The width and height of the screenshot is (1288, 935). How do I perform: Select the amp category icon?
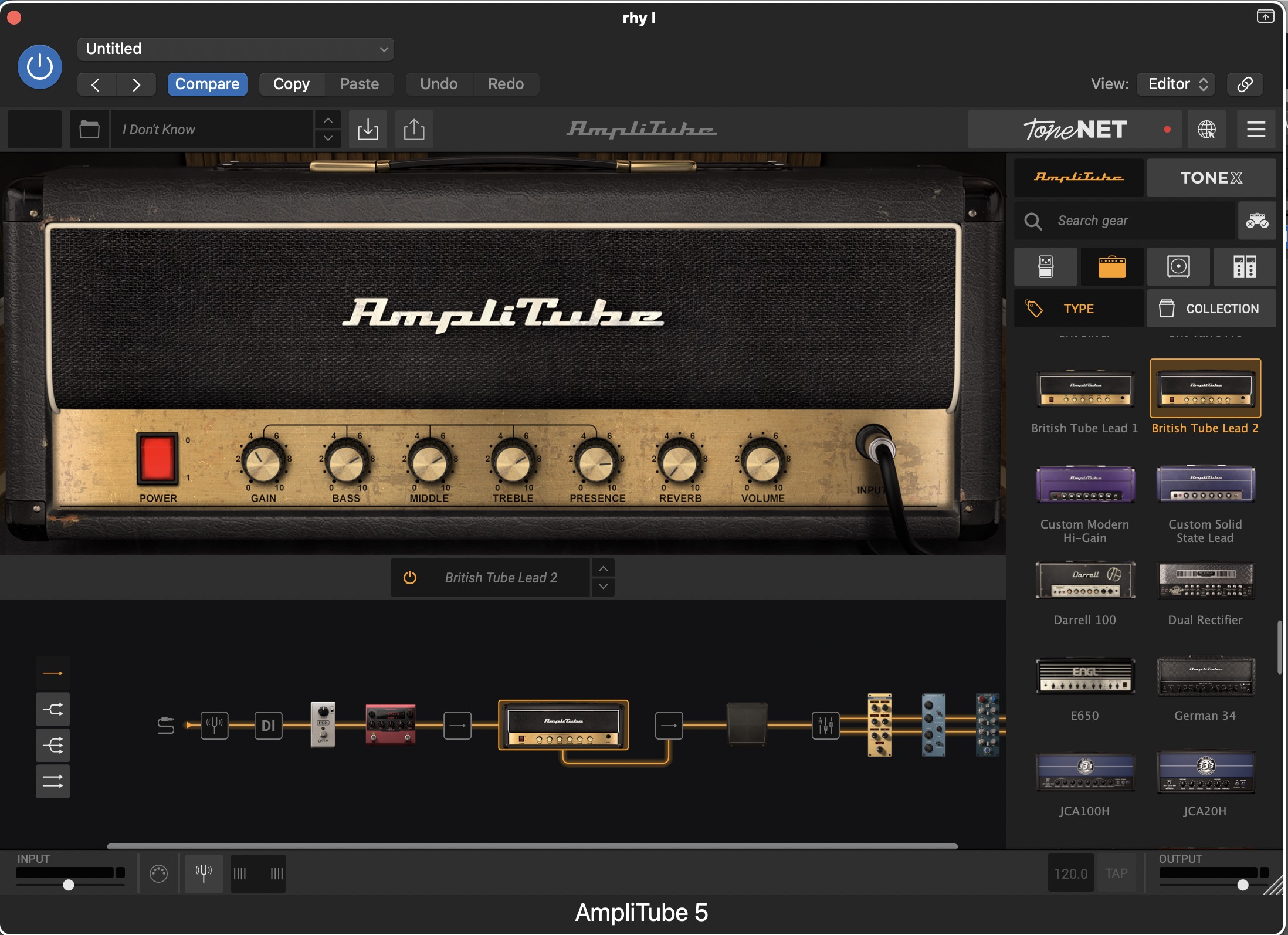[1112, 266]
